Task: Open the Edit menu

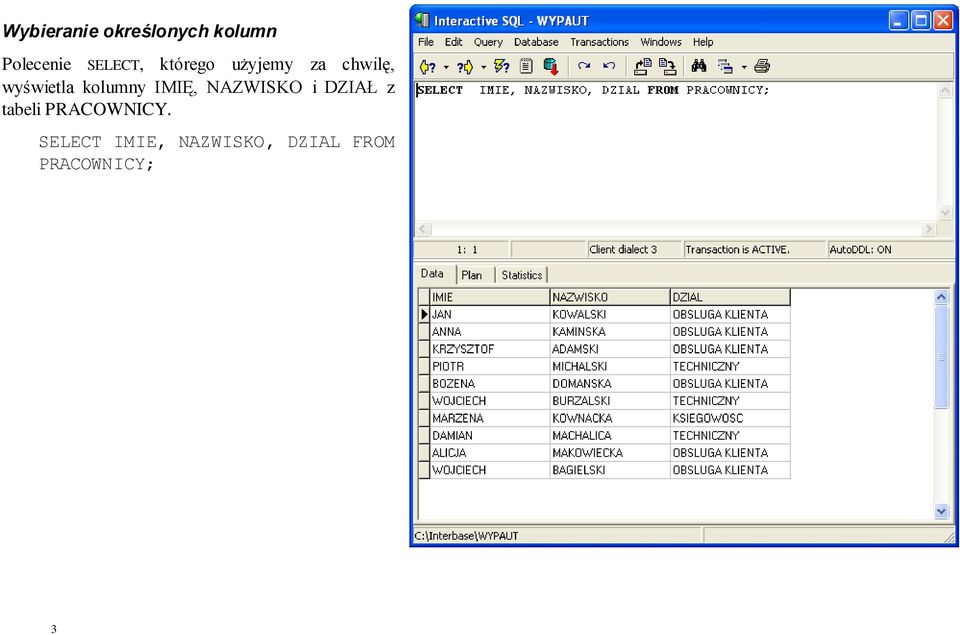Action: [453, 42]
